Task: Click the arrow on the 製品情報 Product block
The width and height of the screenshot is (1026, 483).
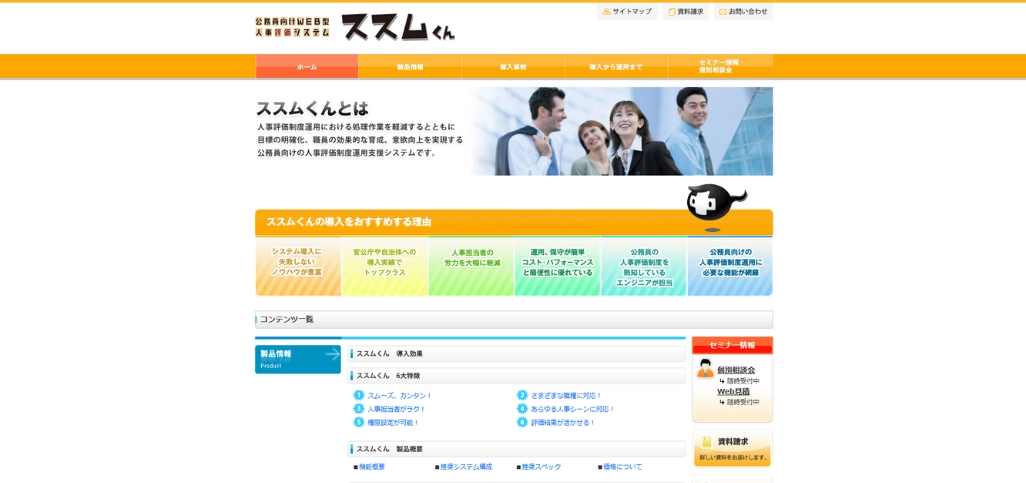Action: 332,354
